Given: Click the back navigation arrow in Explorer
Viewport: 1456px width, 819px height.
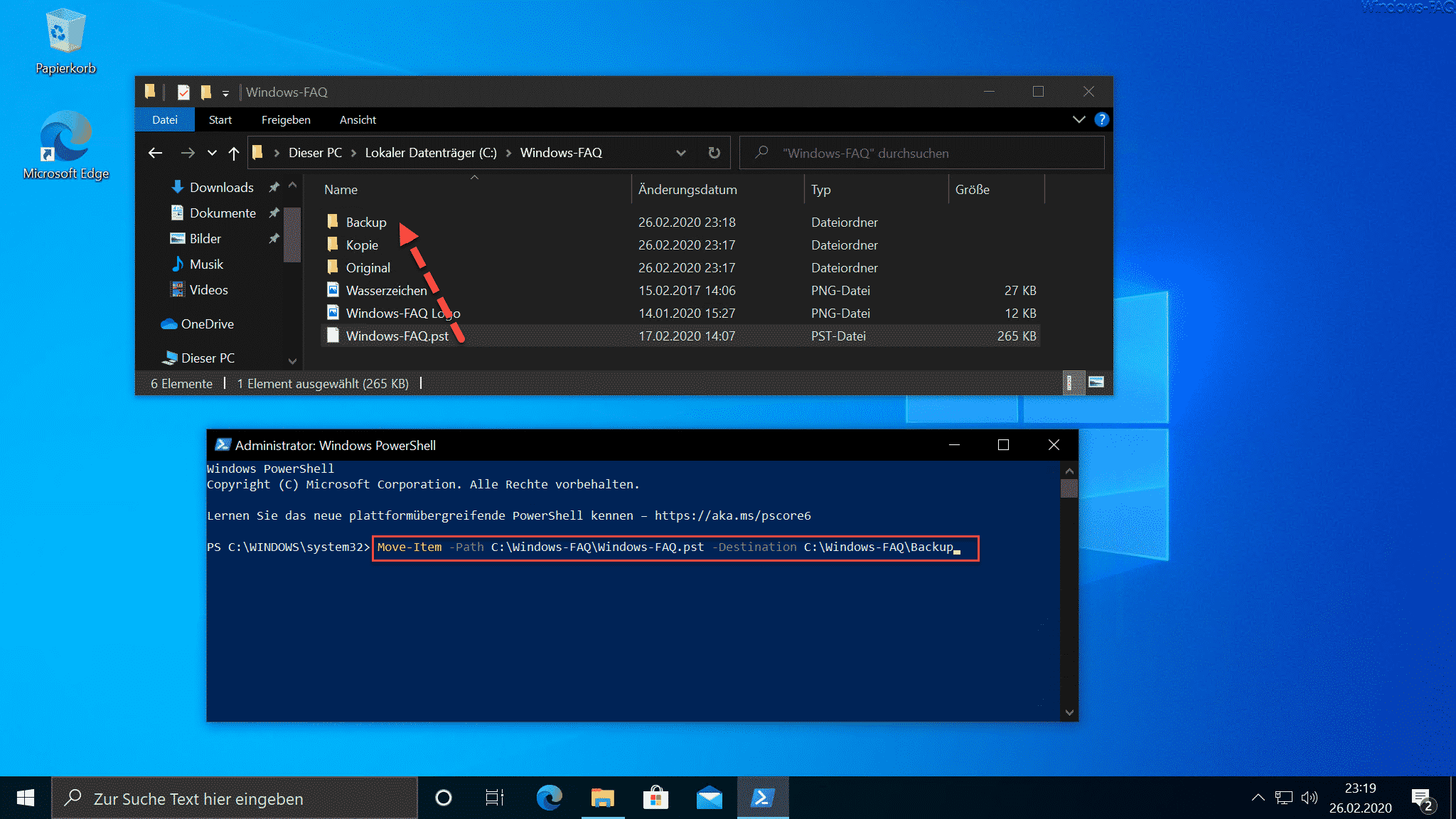Looking at the screenshot, I should coord(156,153).
